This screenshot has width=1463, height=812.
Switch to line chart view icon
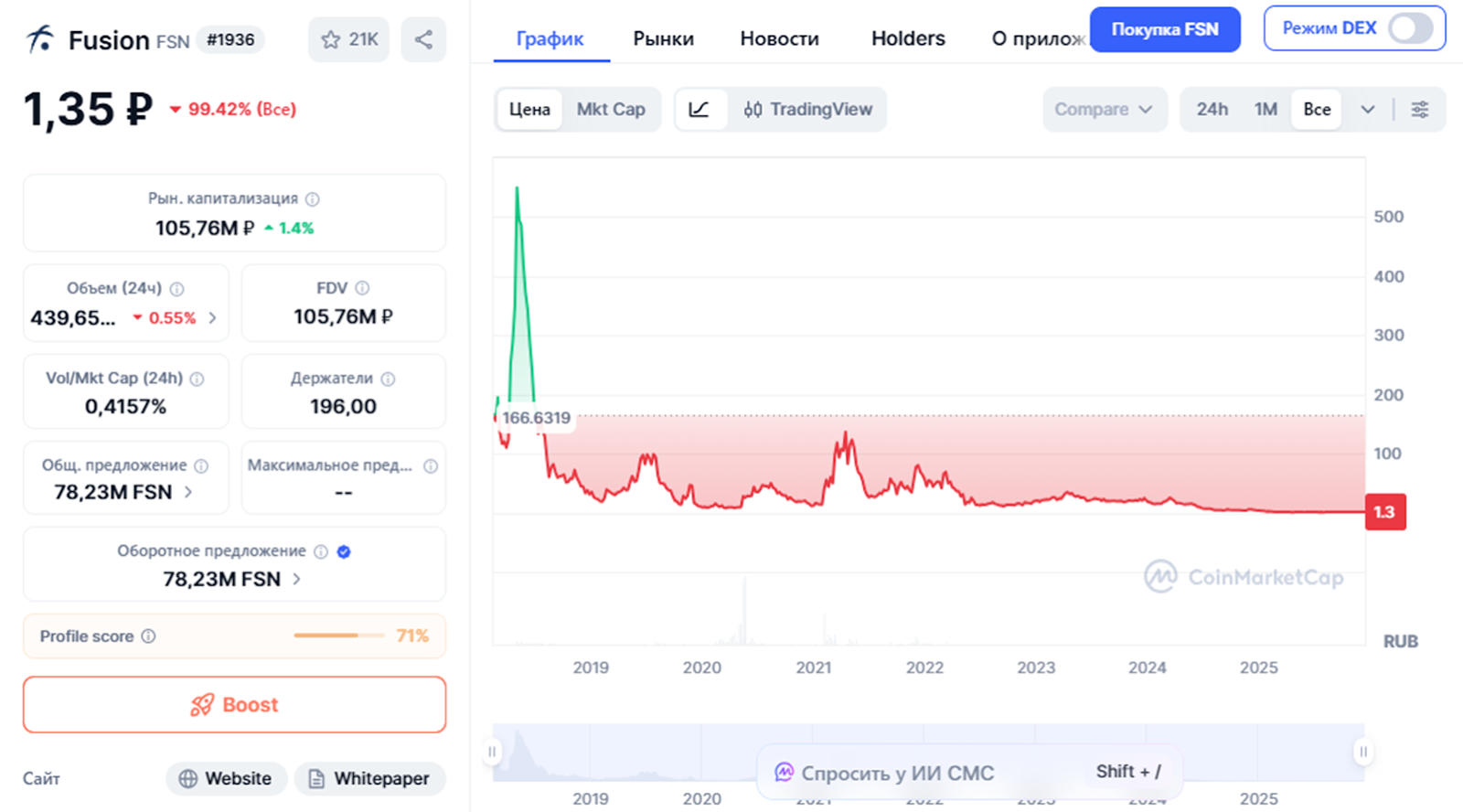pyautogui.click(x=699, y=110)
